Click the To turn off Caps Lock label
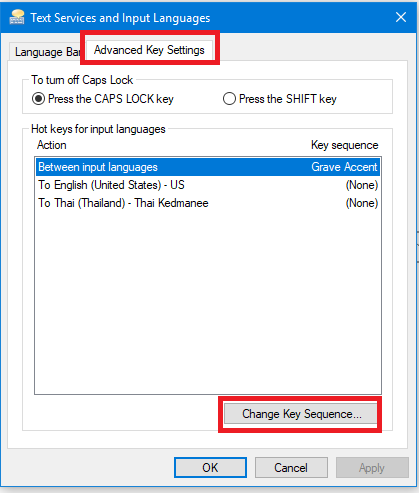Viewport: 419px width, 493px height. pyautogui.click(x=82, y=80)
